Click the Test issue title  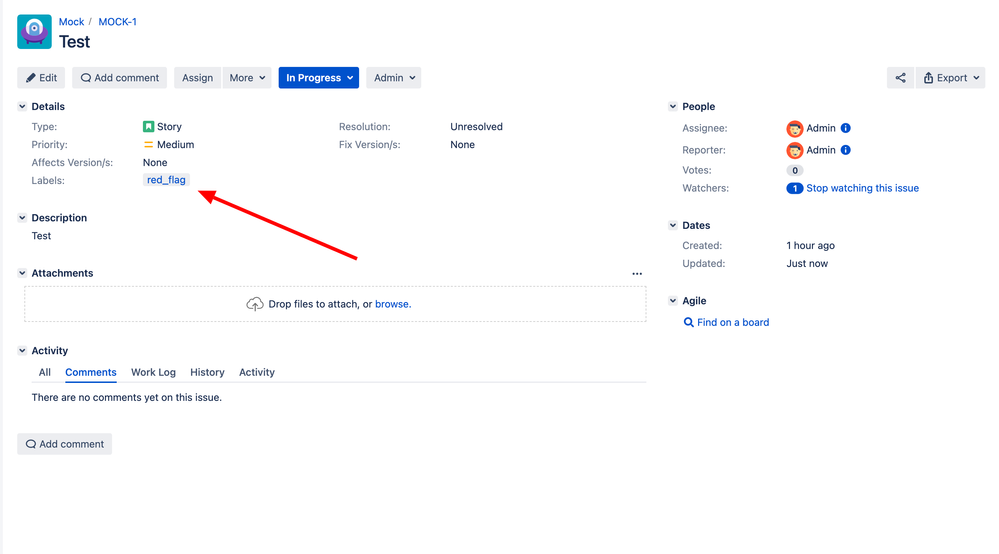[75, 42]
